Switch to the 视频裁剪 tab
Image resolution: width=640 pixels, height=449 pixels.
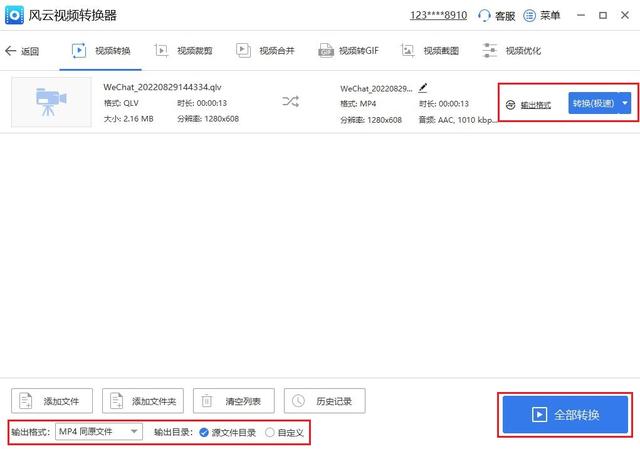pos(183,51)
